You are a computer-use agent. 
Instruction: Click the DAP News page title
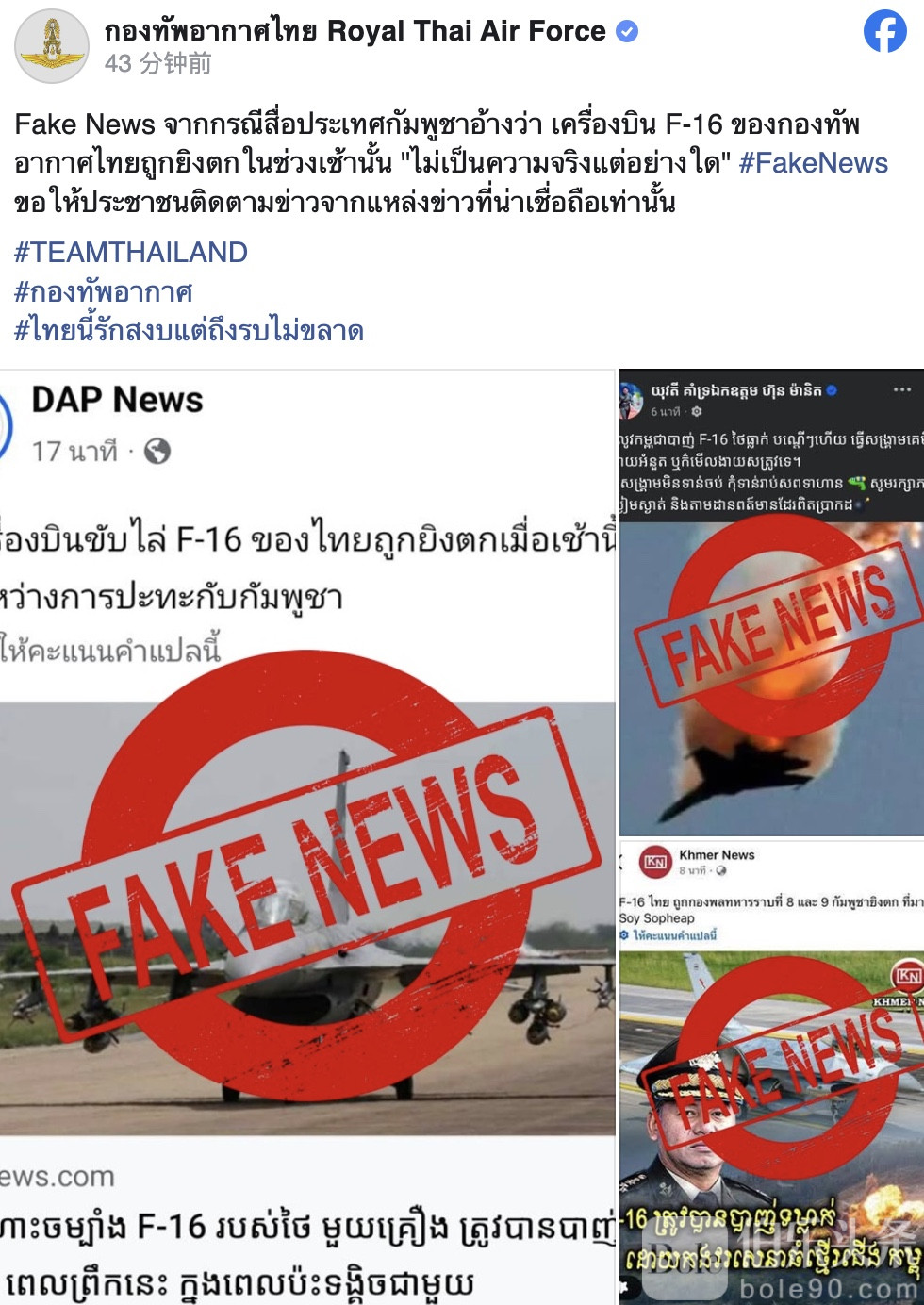[117, 400]
